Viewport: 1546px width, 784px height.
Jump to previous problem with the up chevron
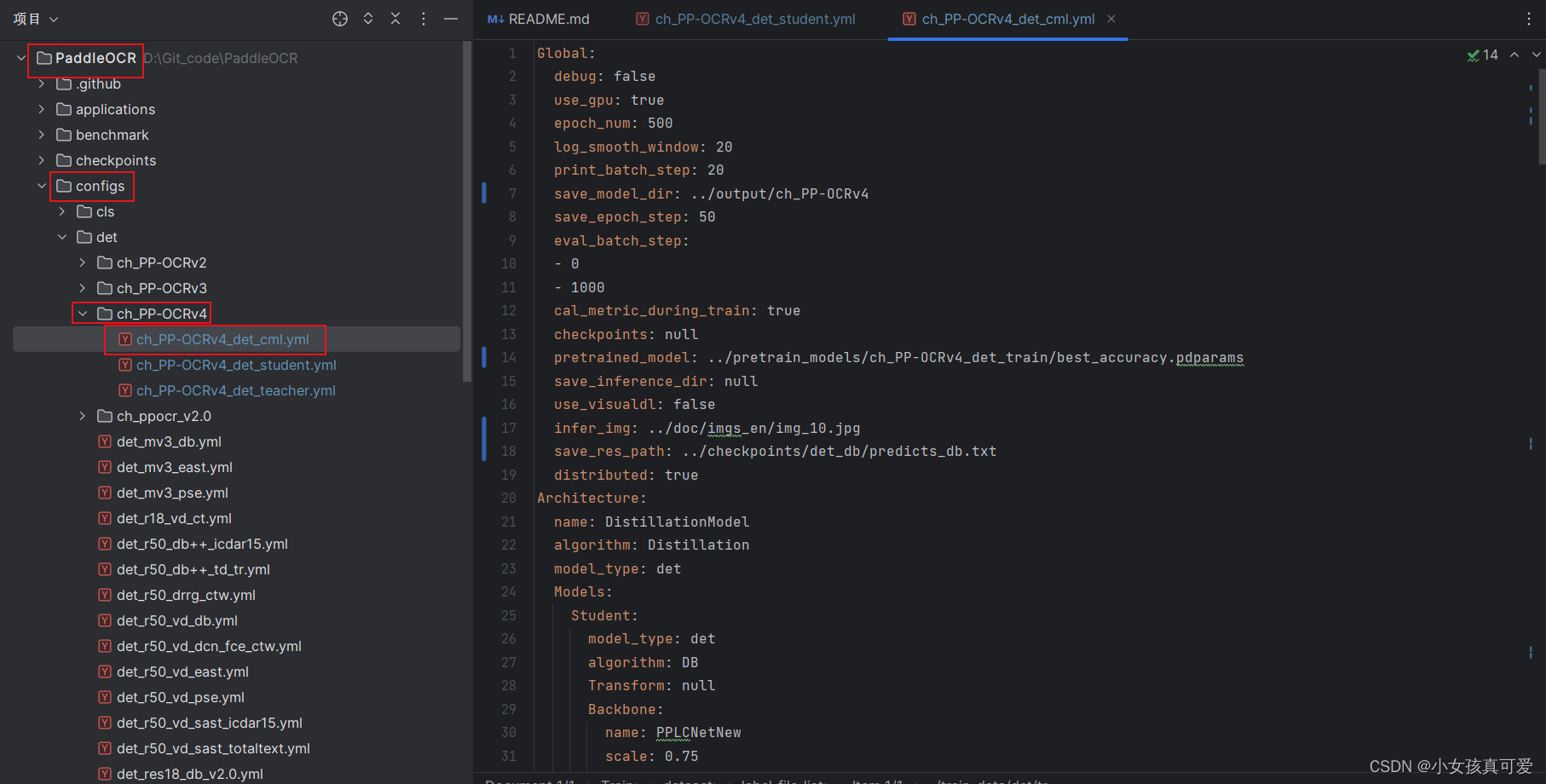tap(1514, 55)
